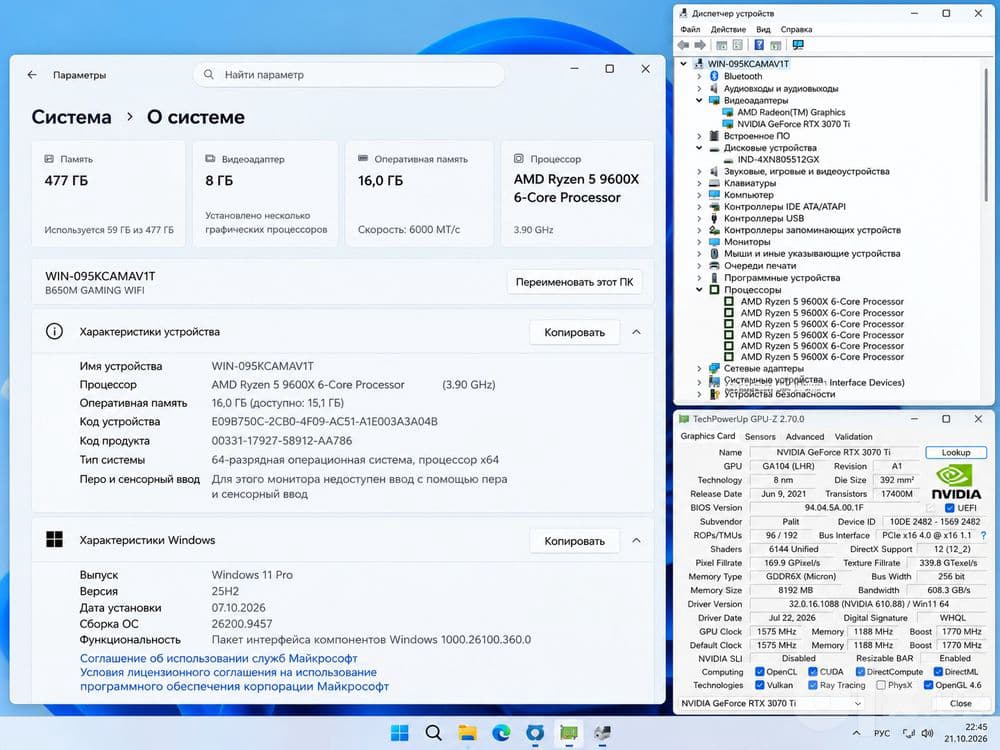The height and width of the screenshot is (750, 1000).
Task: Toggle the PhysX checkbox
Action: tap(881, 685)
